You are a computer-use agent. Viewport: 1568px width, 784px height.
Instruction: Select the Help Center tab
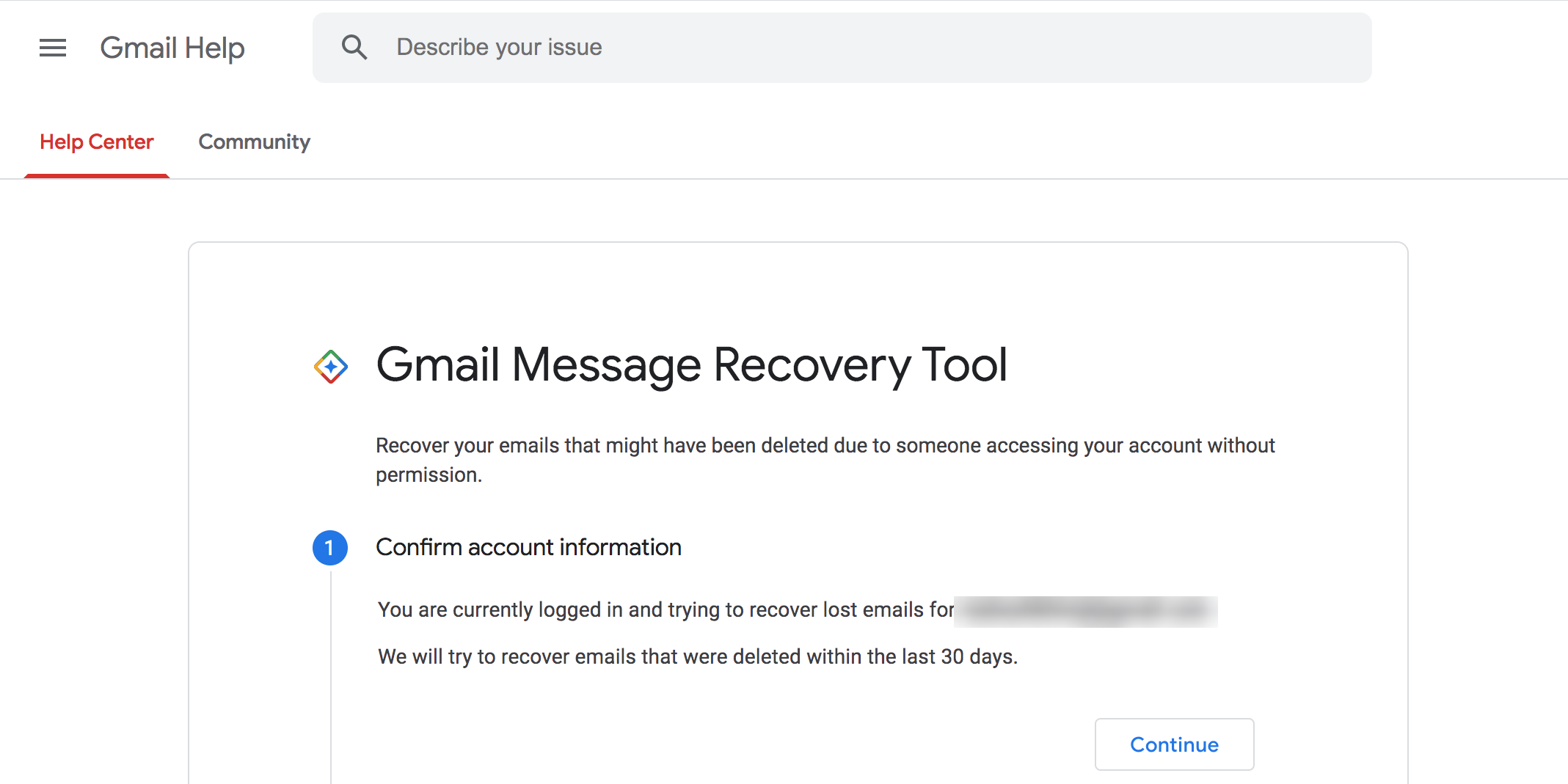96,142
